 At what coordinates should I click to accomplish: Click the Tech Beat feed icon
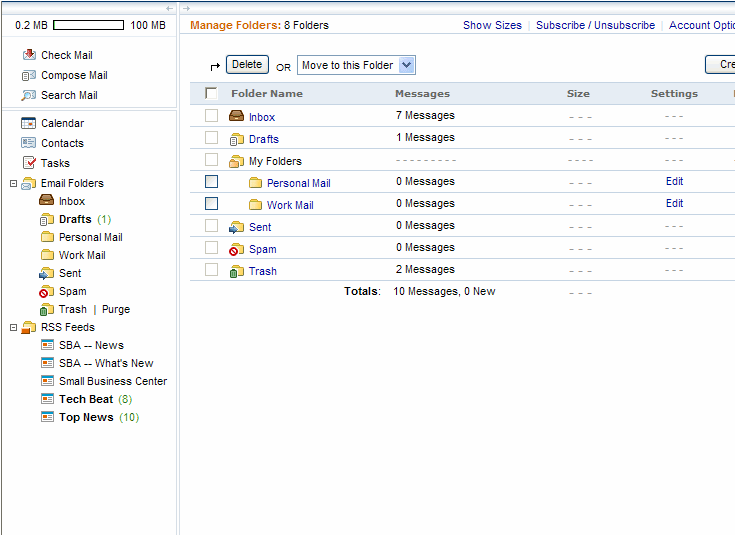tap(47, 399)
